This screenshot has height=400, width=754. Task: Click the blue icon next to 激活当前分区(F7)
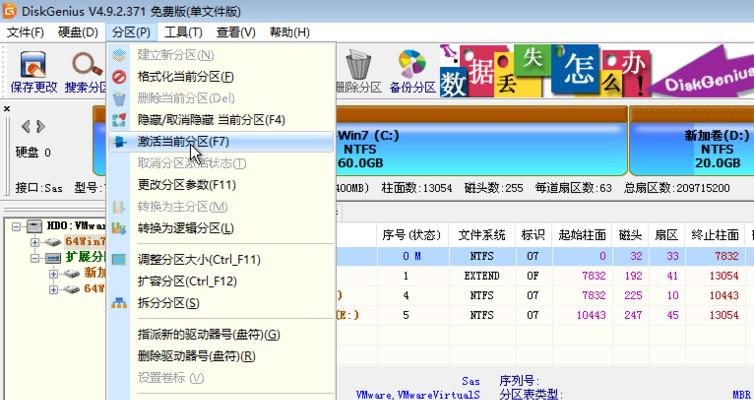click(x=119, y=142)
